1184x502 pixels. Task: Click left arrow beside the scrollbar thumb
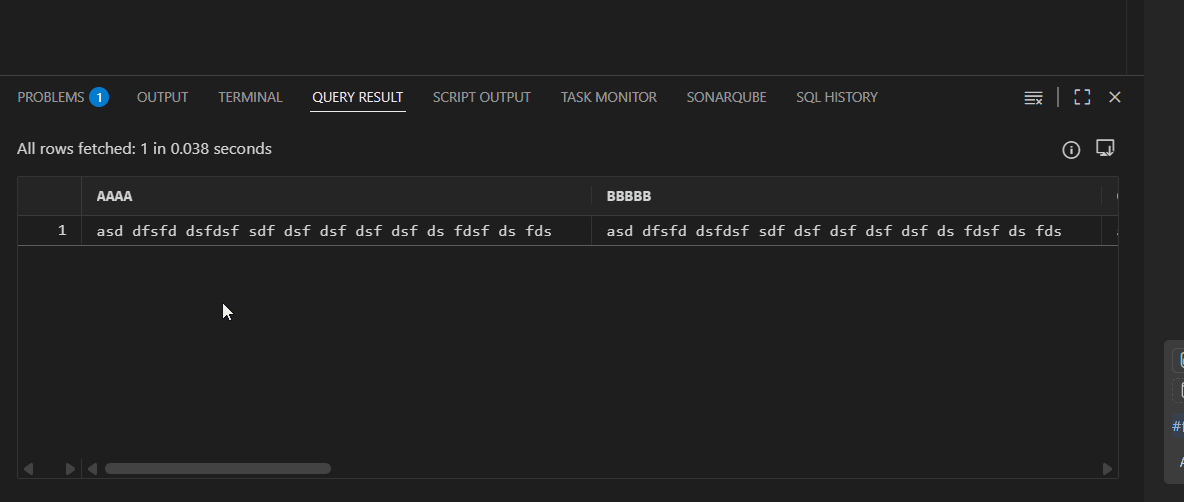[x=92, y=469]
